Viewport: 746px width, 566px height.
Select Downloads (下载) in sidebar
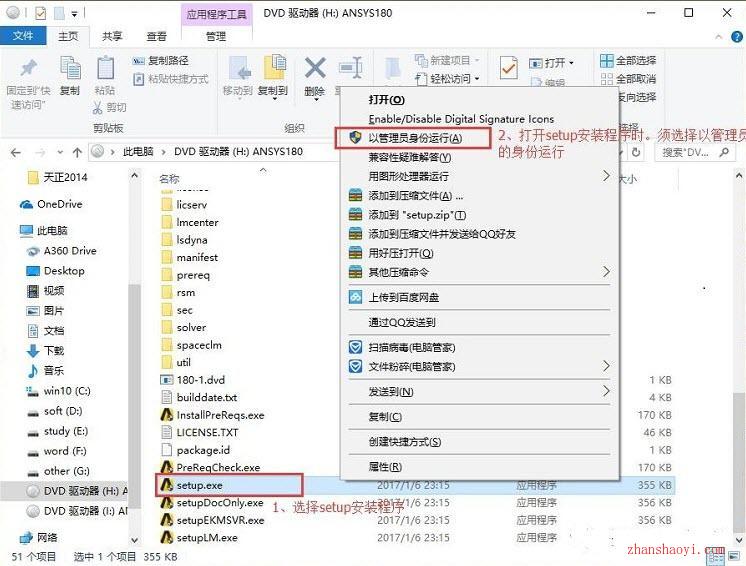[45, 351]
